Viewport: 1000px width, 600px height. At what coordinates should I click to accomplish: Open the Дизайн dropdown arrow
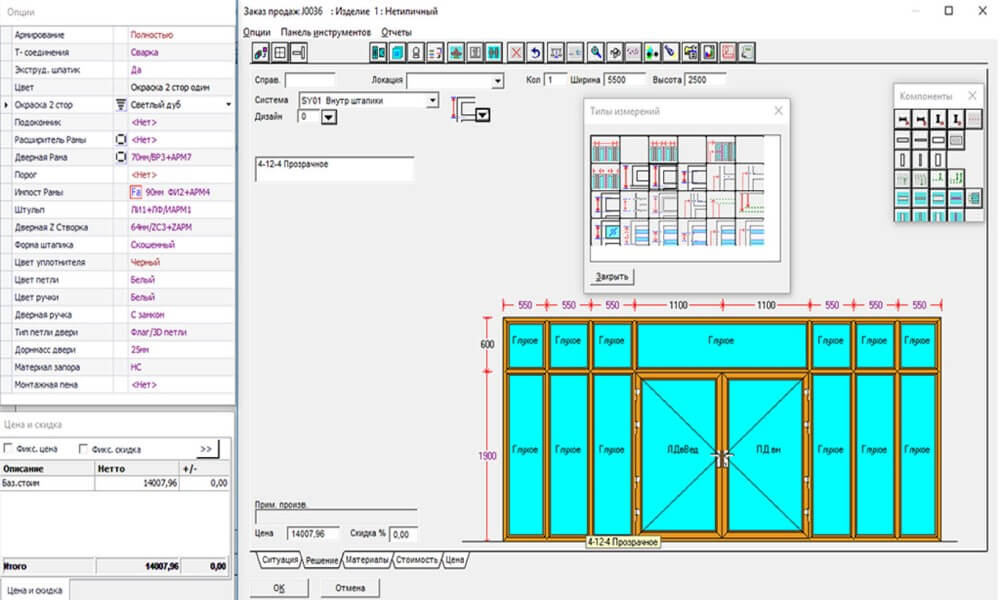328,117
